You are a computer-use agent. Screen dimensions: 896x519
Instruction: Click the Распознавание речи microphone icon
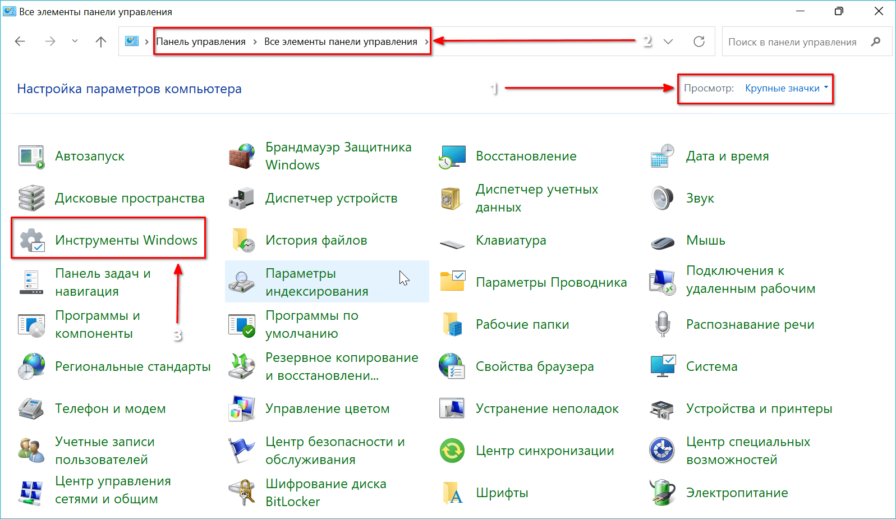[x=662, y=324]
